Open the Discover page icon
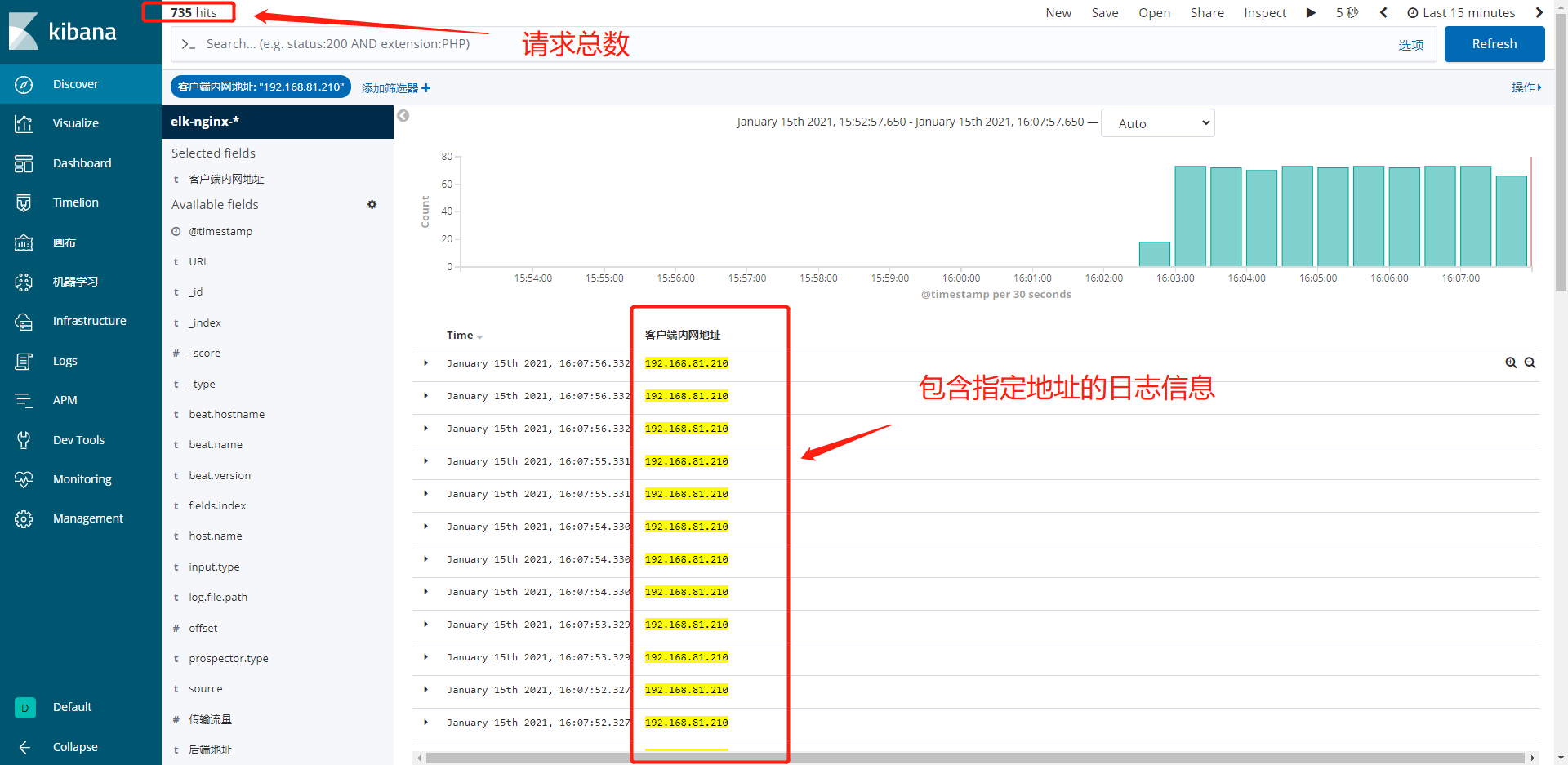Viewport: 1568px width, 765px height. click(24, 83)
